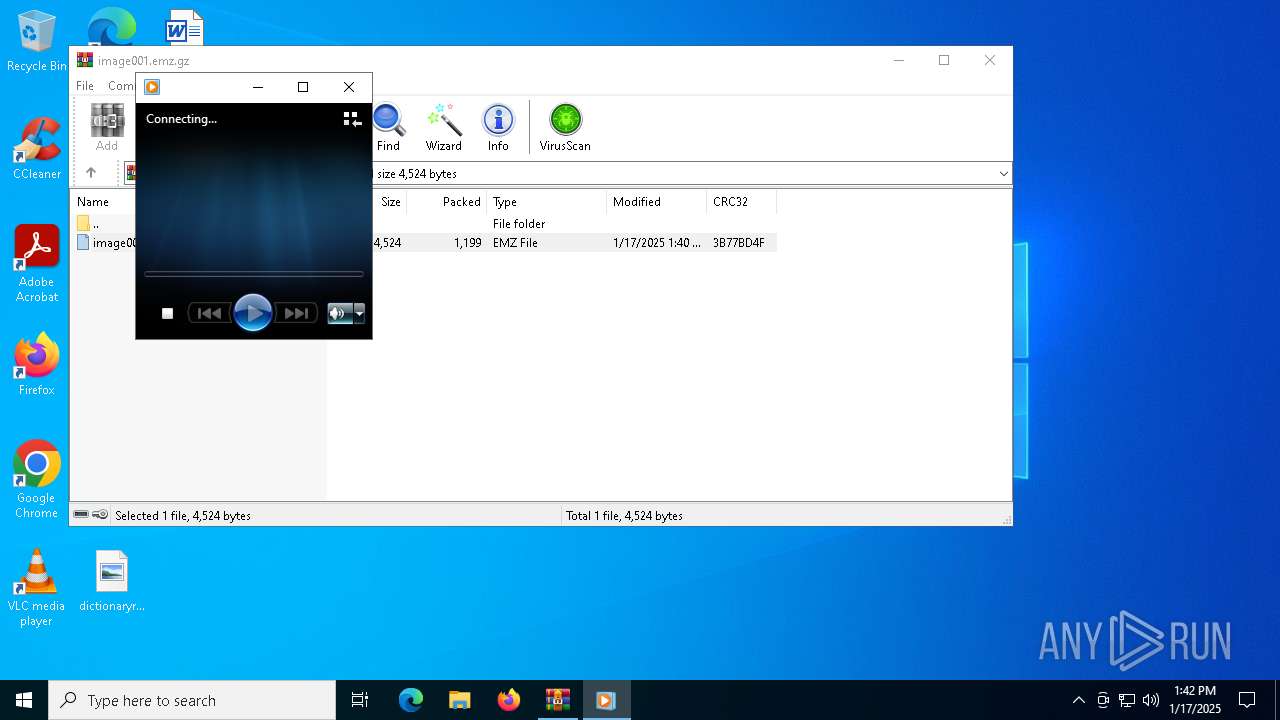
Task: Click the Media Player title bar icon
Action: pyautogui.click(x=152, y=87)
